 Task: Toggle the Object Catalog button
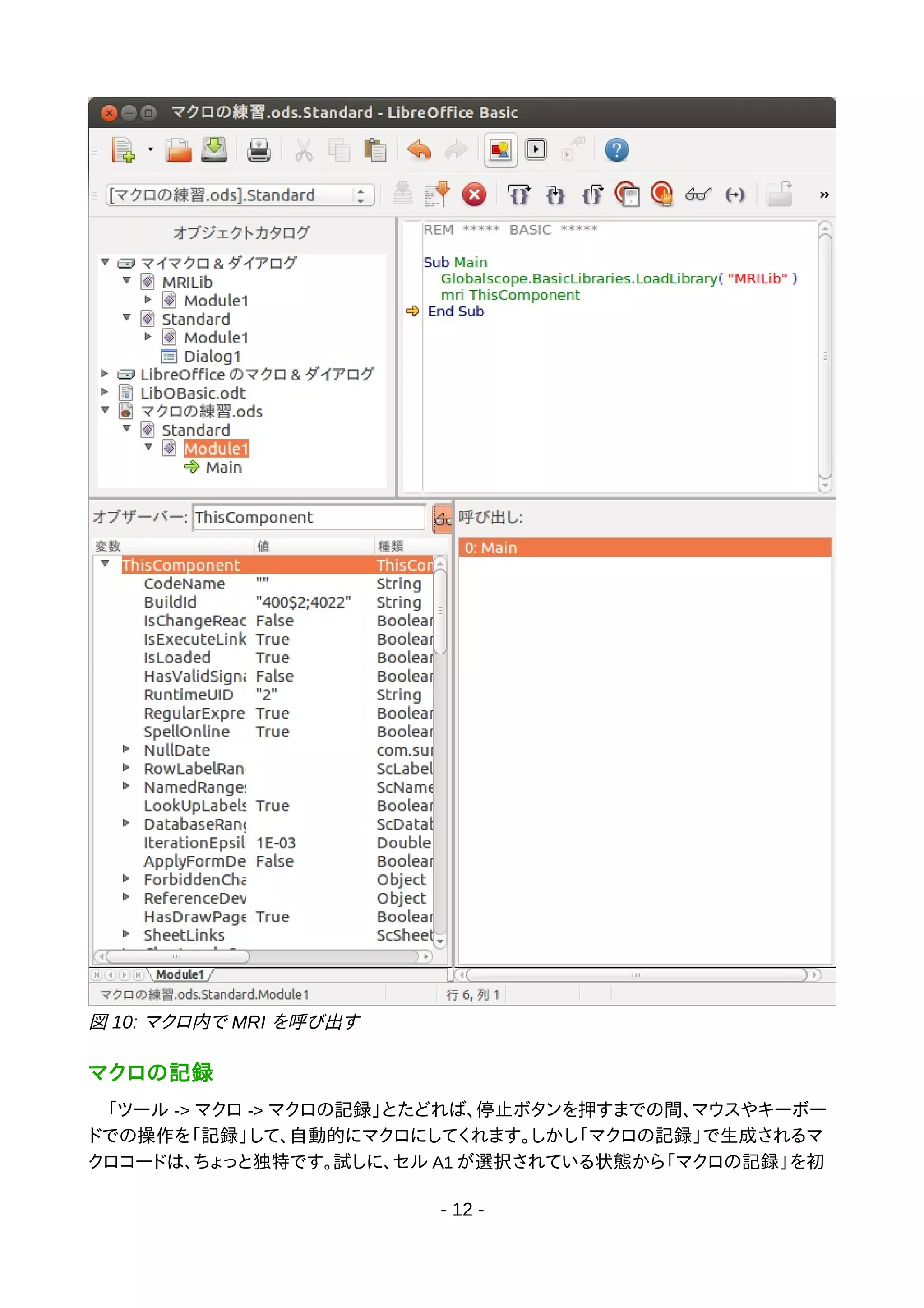click(500, 150)
